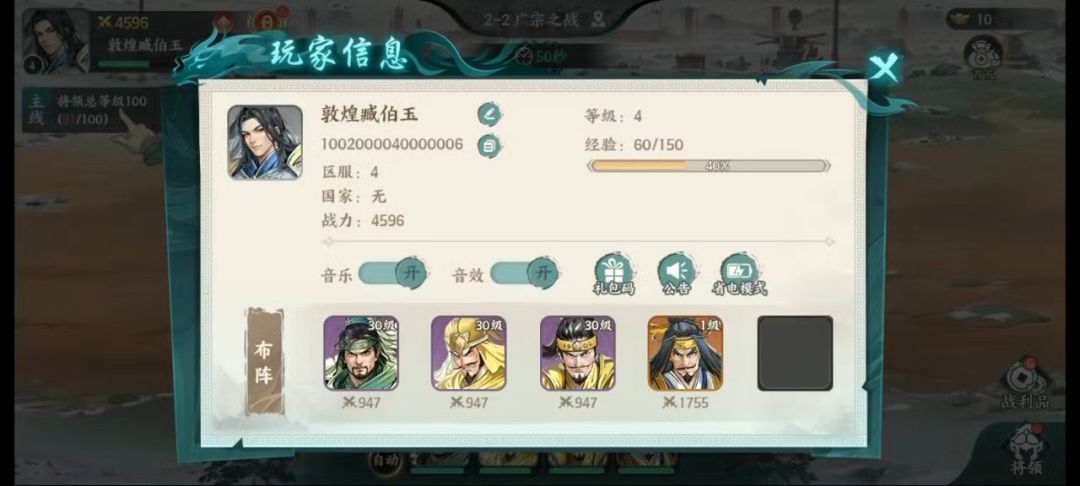The image size is (1080, 486).
Task: Select the level 1 general with 1755 power
Action: (685, 353)
